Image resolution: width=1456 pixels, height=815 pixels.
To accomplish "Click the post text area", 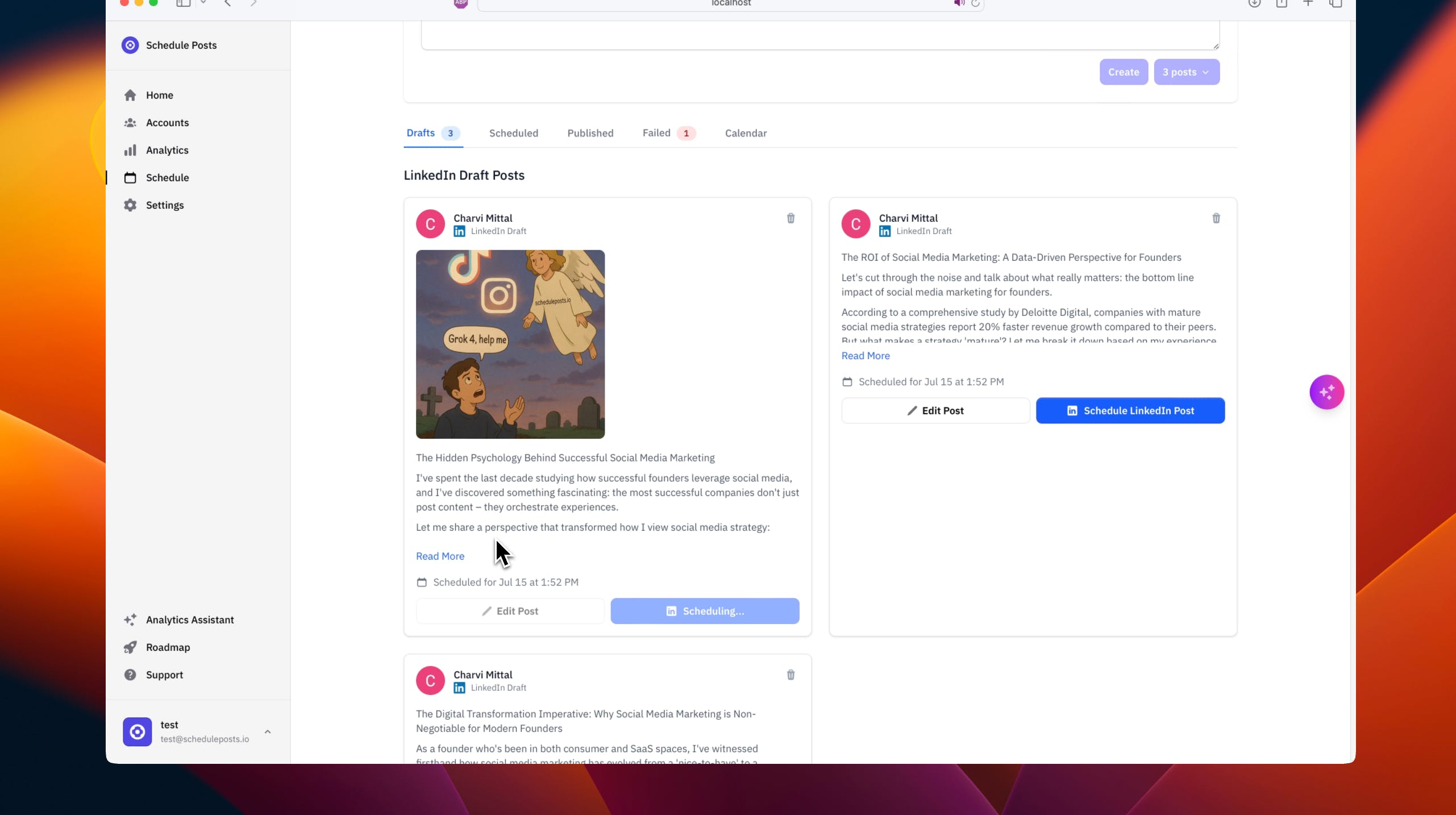I will (x=819, y=35).
